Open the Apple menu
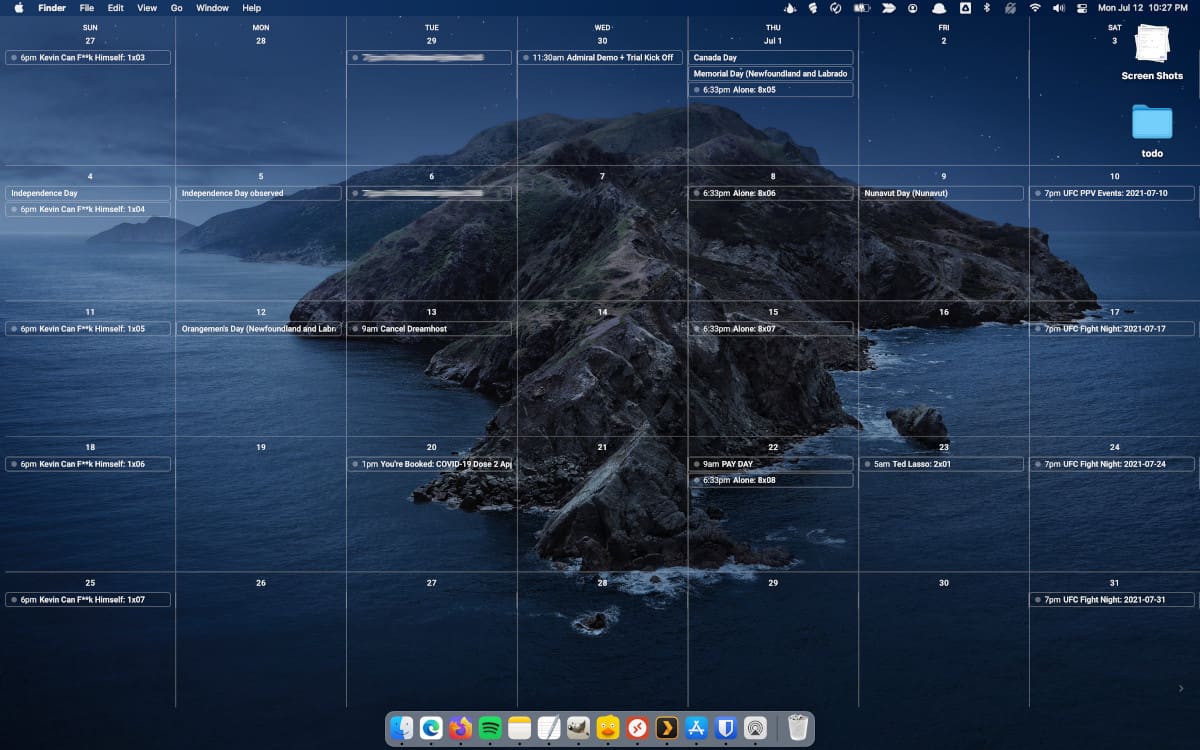 (x=18, y=8)
